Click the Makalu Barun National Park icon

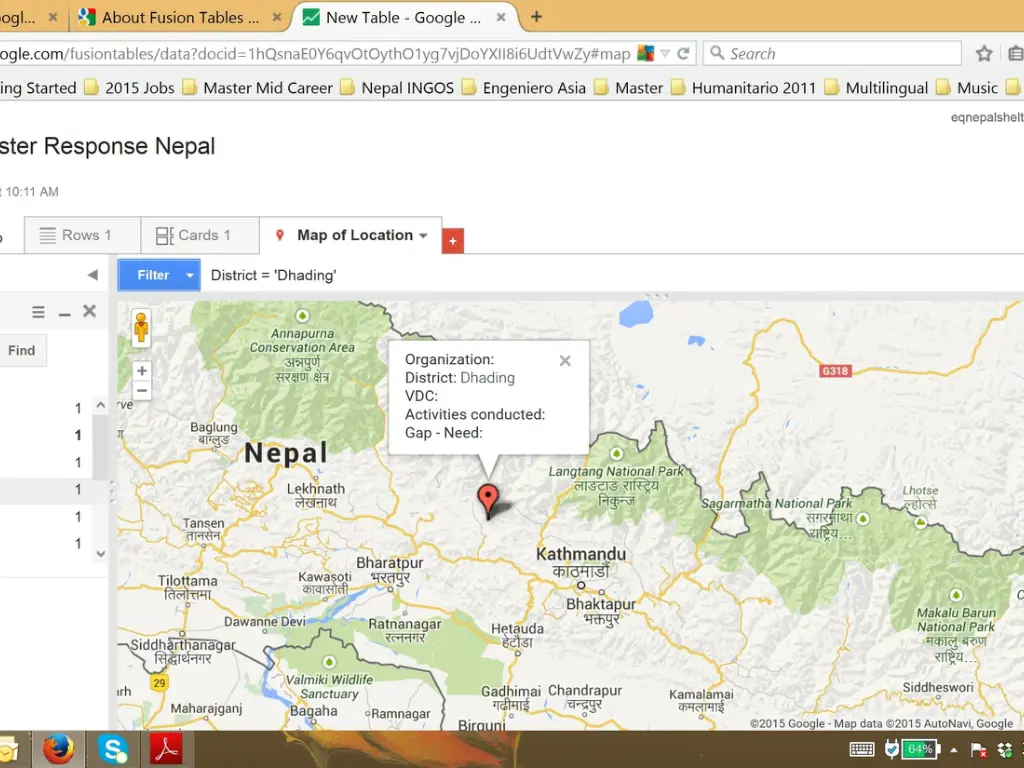click(x=956, y=595)
